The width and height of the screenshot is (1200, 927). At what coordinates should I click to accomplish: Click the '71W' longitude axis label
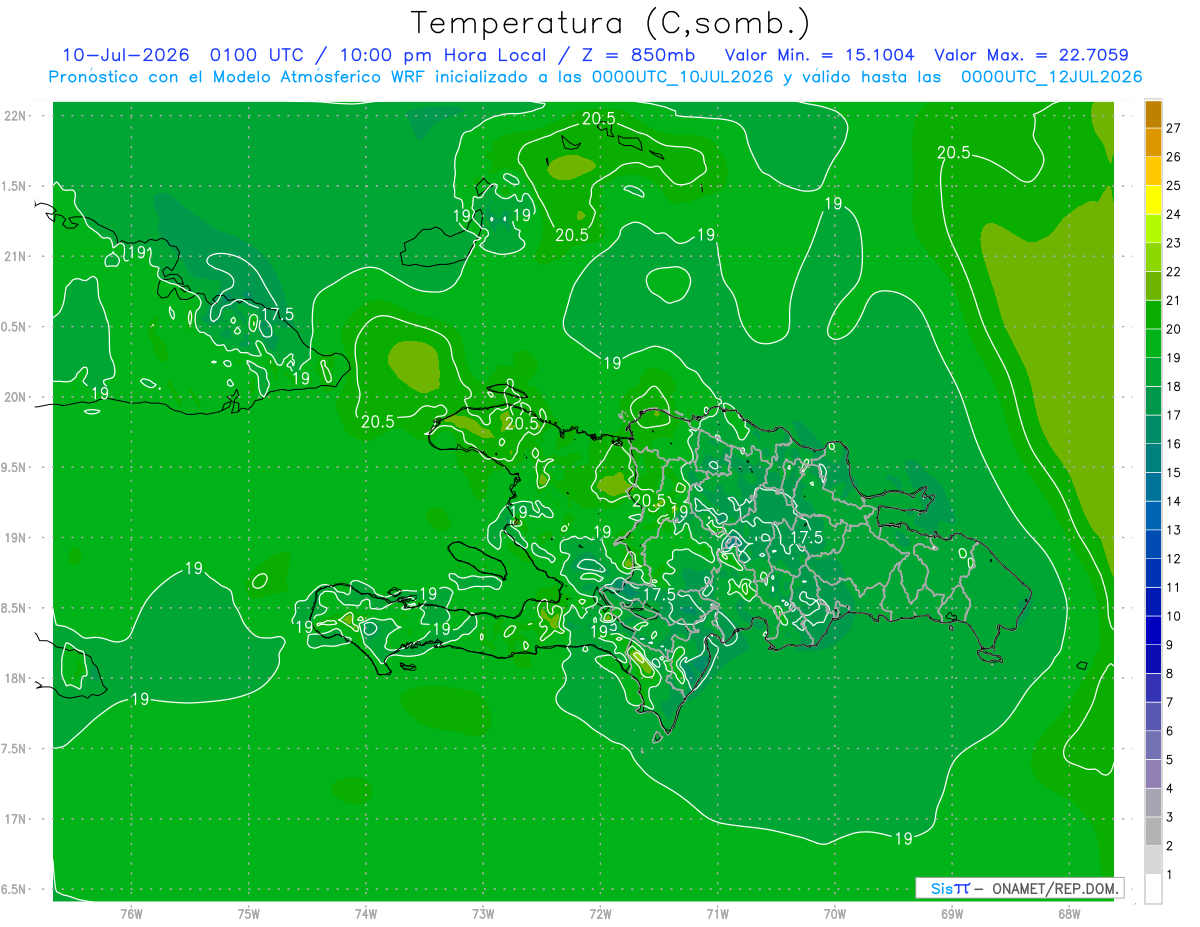[x=717, y=914]
